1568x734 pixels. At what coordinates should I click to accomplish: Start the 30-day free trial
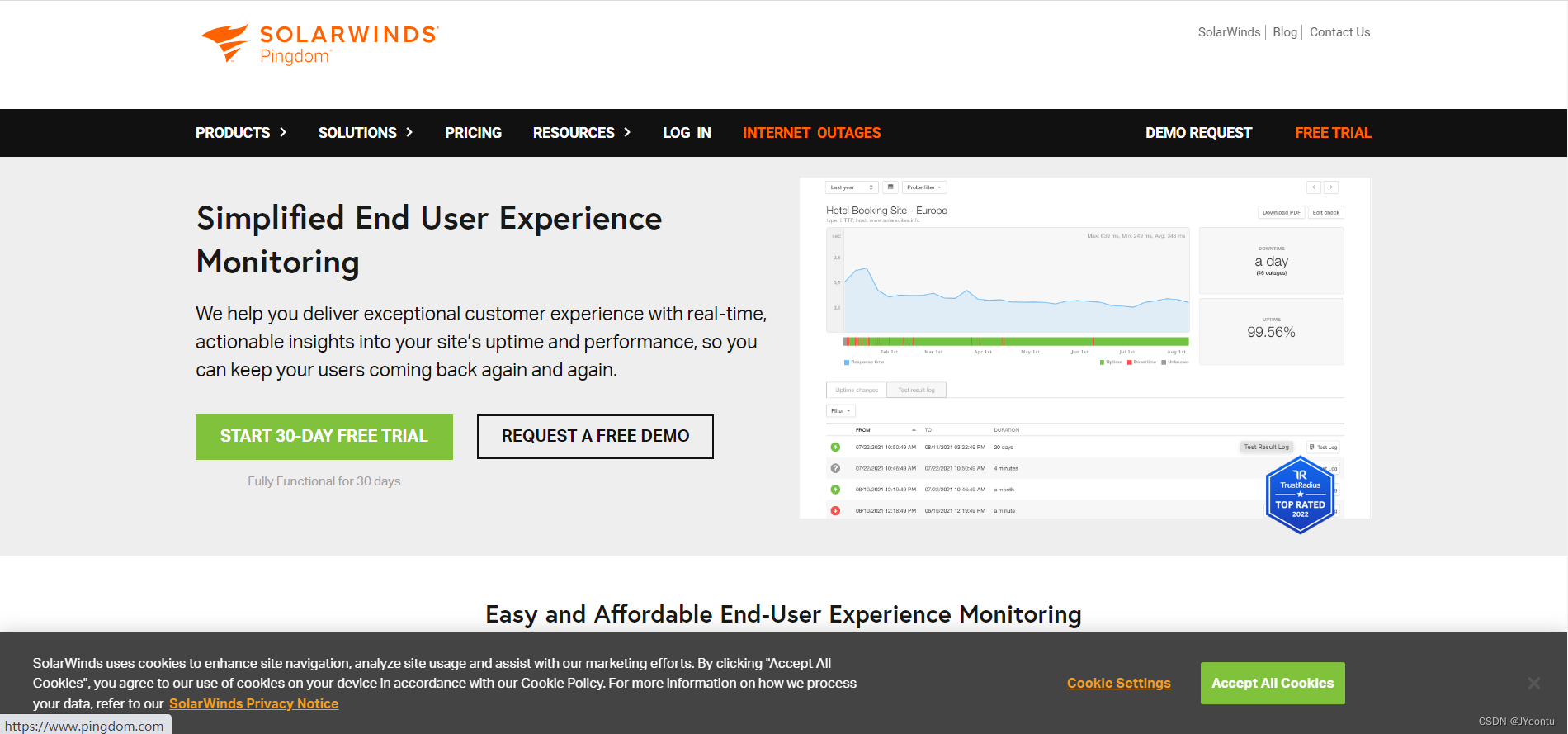324,437
